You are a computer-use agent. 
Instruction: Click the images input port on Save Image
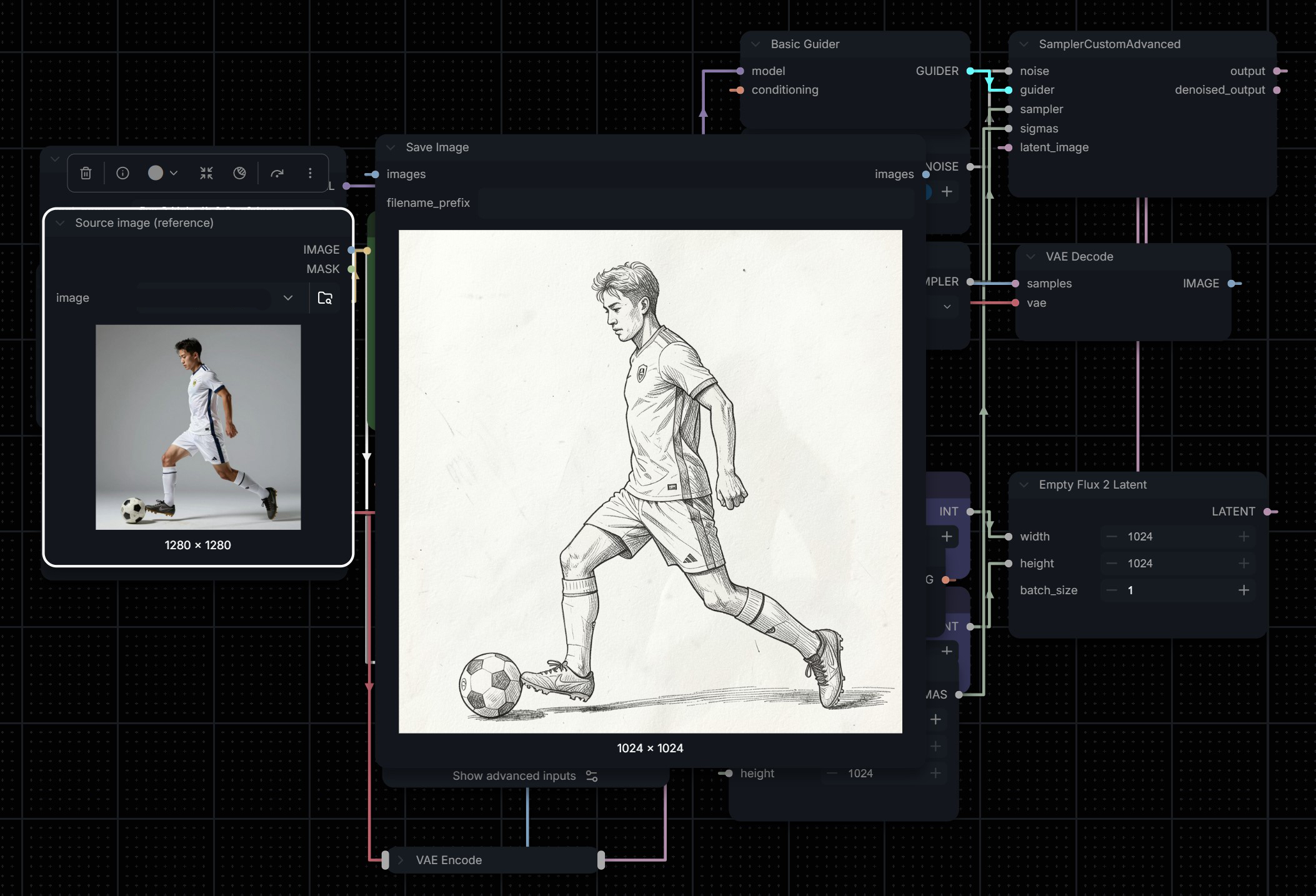pos(375,174)
